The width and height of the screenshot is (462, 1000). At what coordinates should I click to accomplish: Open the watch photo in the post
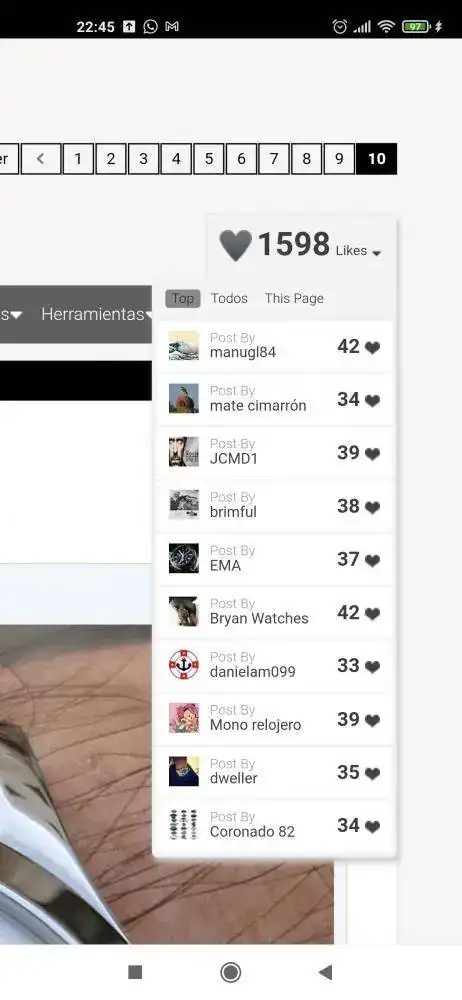(x=167, y=784)
